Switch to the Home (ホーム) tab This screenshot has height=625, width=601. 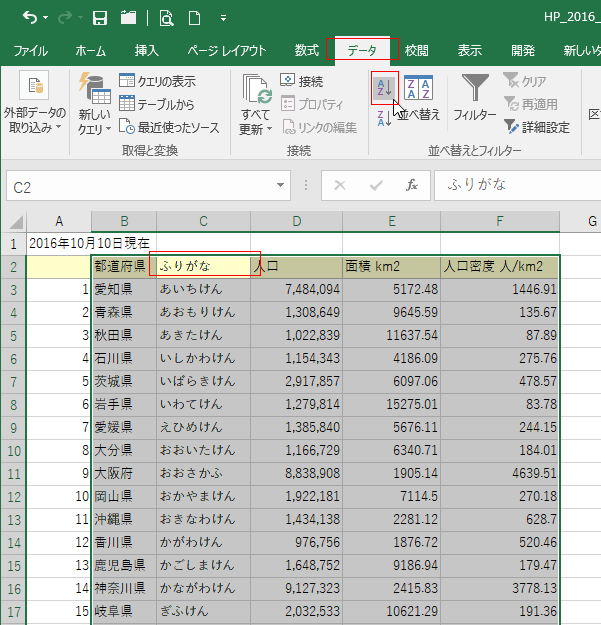coord(91,50)
